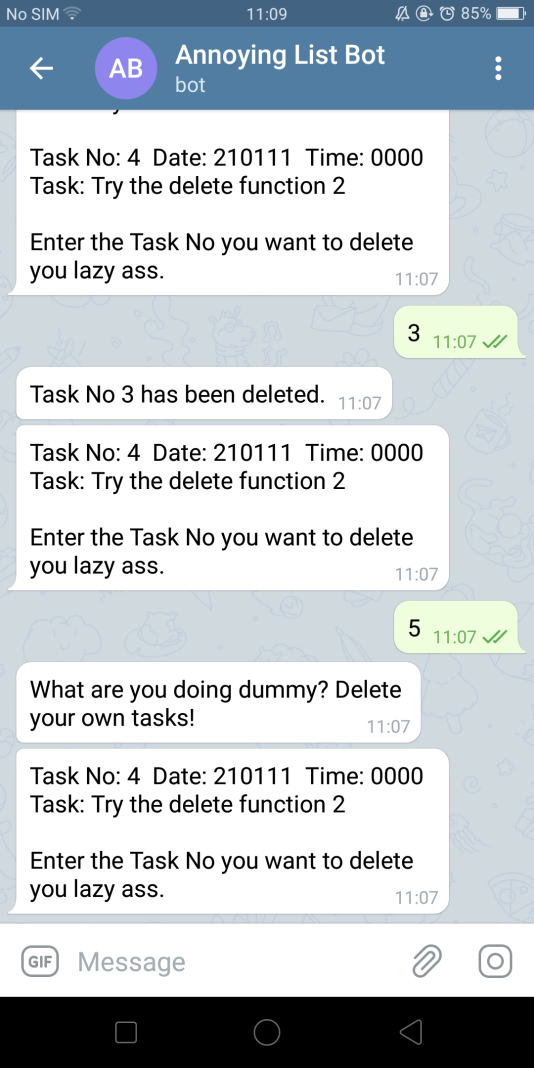Viewport: 534px width, 1068px height.
Task: Select the sent message "5"
Action: 456,627
